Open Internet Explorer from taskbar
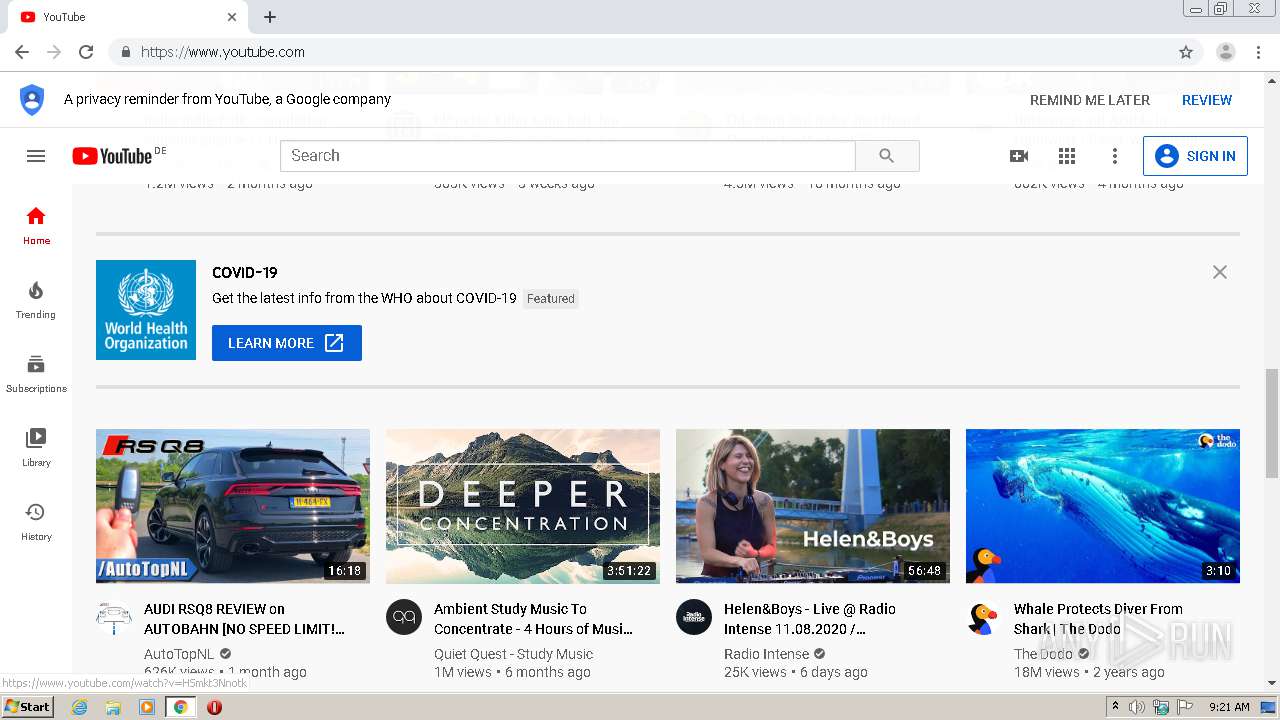Viewport: 1280px width, 720px height. pos(79,707)
